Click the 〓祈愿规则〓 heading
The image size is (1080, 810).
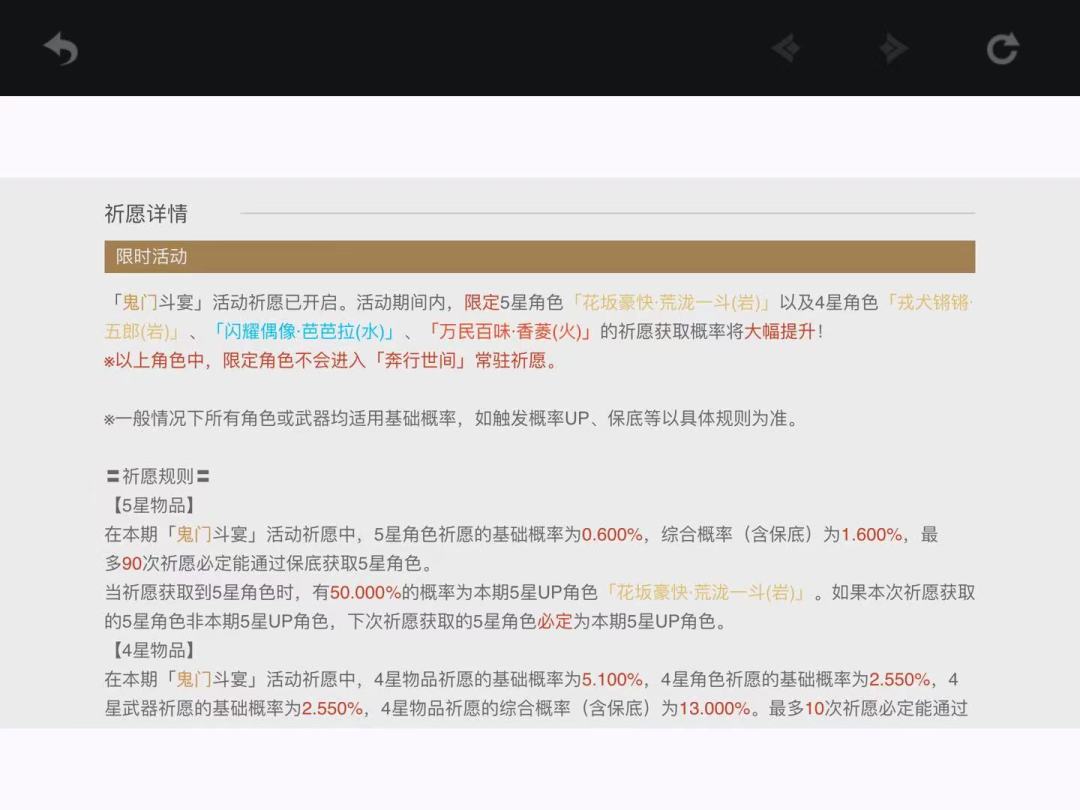point(158,476)
